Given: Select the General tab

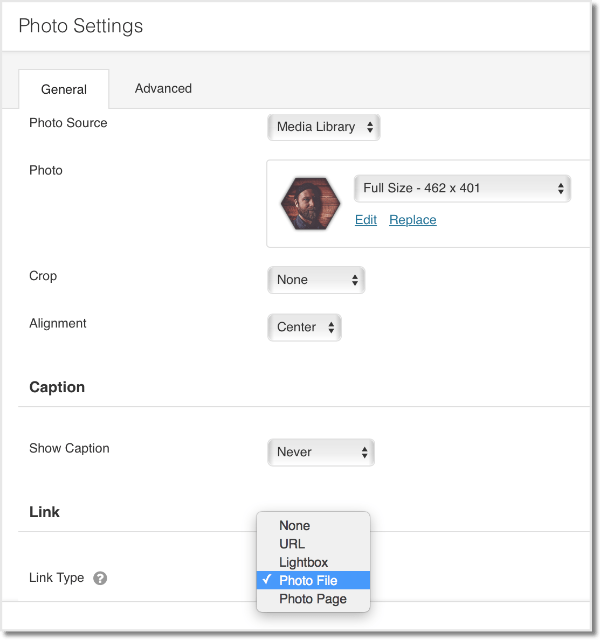Looking at the screenshot, I should click(64, 89).
